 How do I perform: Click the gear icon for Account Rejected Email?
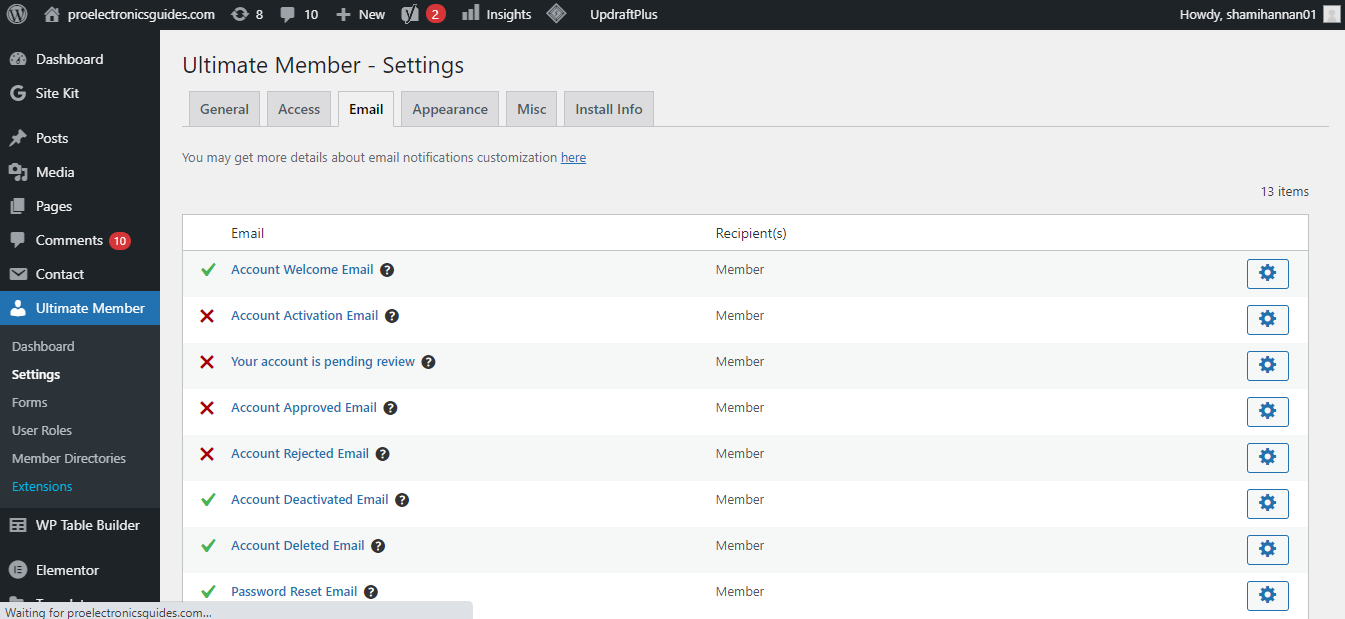1267,457
